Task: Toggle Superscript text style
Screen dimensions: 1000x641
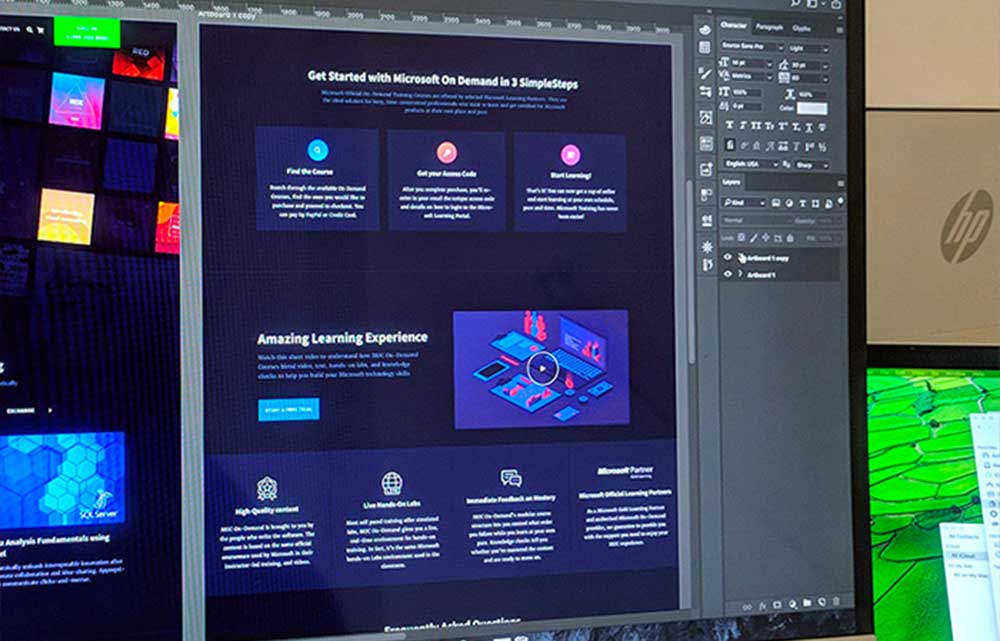Action: click(782, 126)
